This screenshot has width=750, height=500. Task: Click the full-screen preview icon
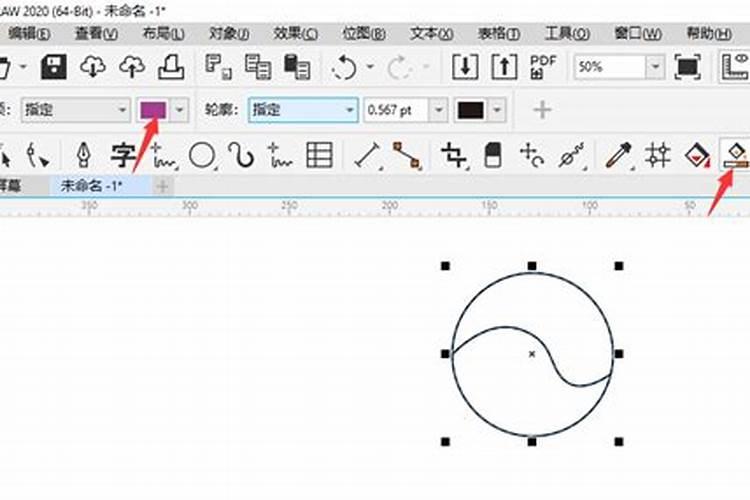(687, 67)
